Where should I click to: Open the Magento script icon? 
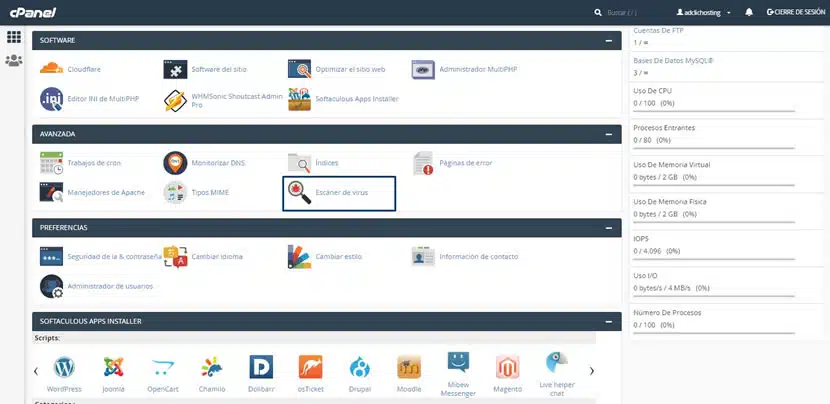pos(507,367)
